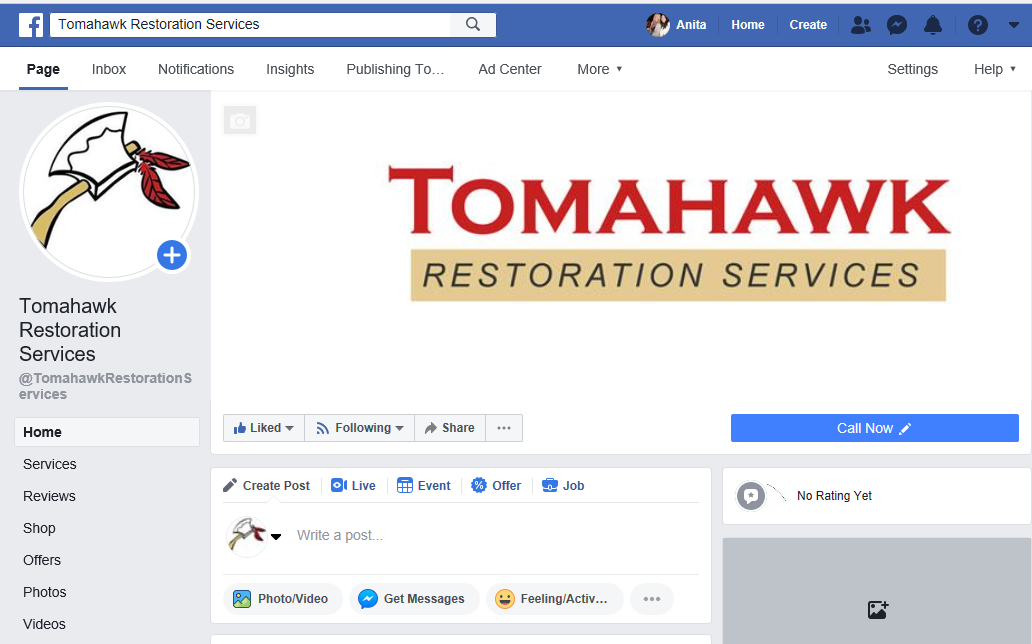Select Create Post

[267, 486]
